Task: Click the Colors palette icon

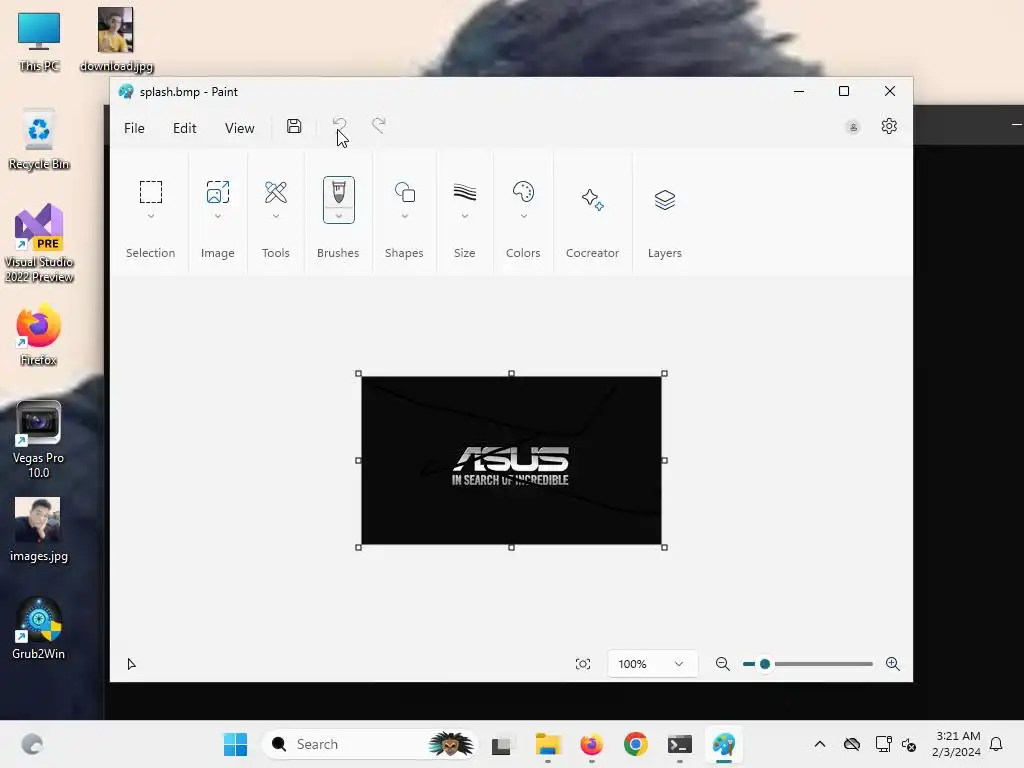Action: pos(524,192)
